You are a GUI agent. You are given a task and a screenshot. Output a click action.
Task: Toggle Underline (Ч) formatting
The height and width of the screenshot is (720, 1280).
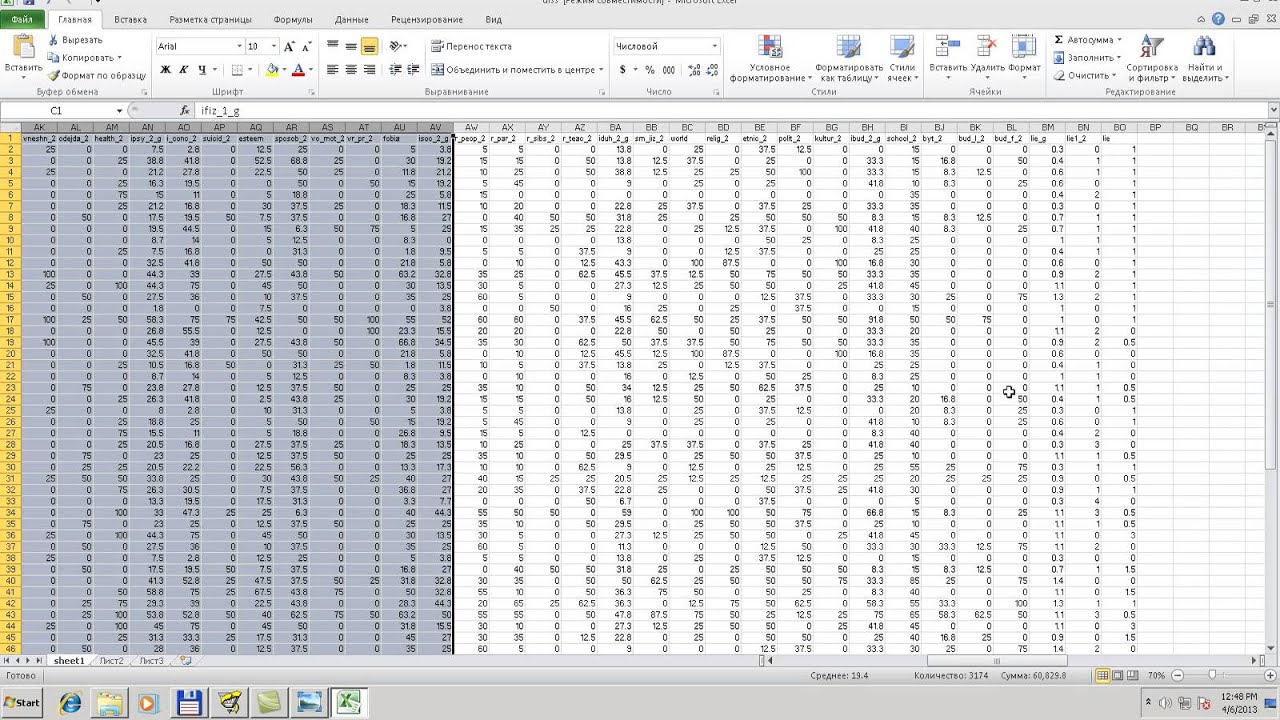click(202, 70)
